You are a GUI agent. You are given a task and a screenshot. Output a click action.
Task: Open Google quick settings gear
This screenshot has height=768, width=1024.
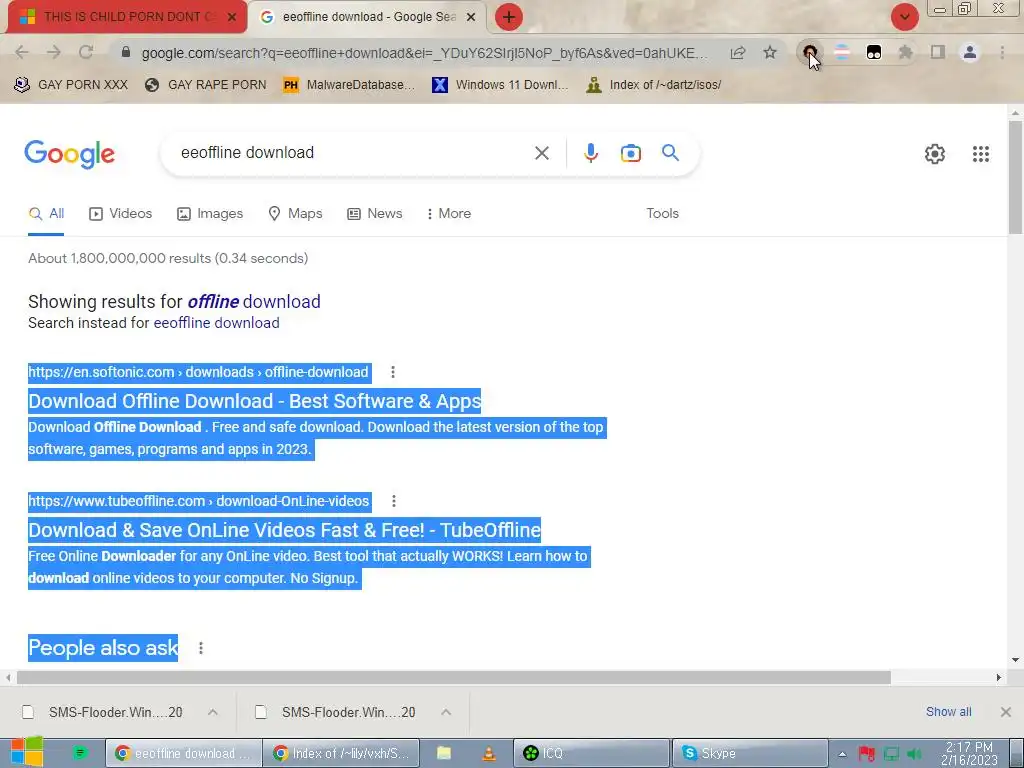(x=935, y=154)
